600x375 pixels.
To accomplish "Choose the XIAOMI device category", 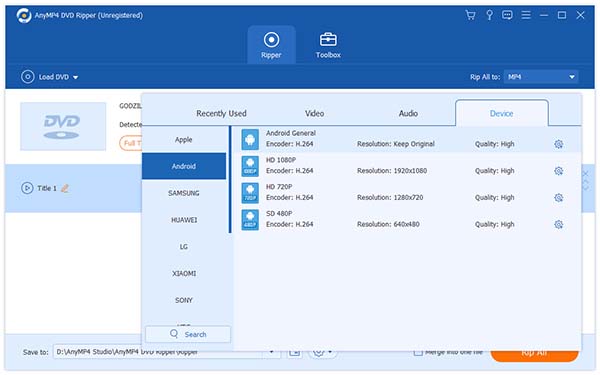I will [184, 273].
